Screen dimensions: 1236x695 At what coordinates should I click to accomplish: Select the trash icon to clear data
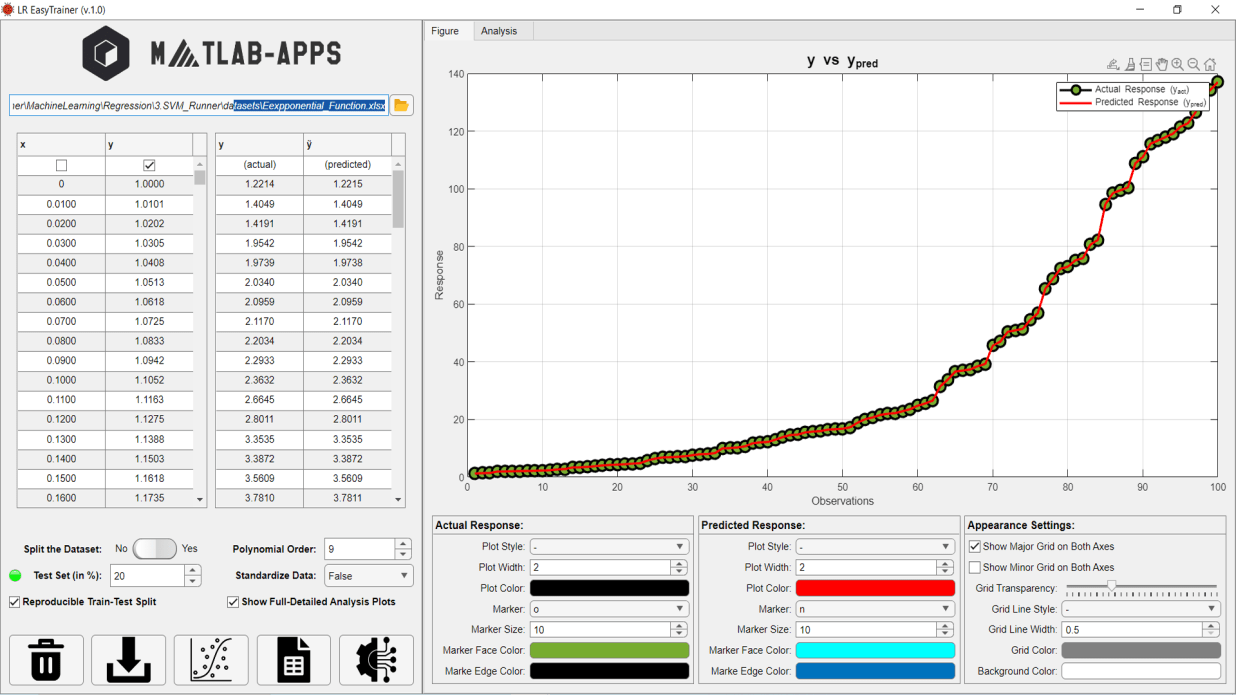(x=46, y=660)
